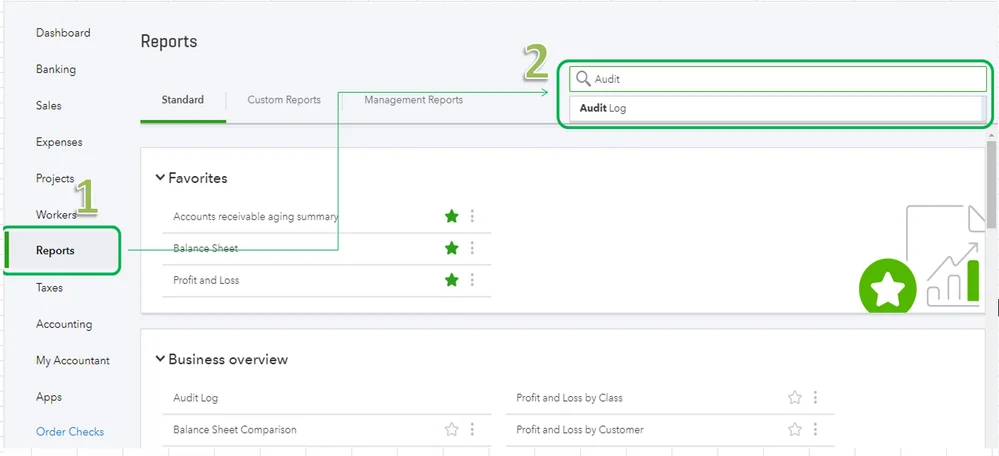This screenshot has height=456, width=999.
Task: Open more options for Balance Sheet Comparison
Action: (x=472, y=429)
